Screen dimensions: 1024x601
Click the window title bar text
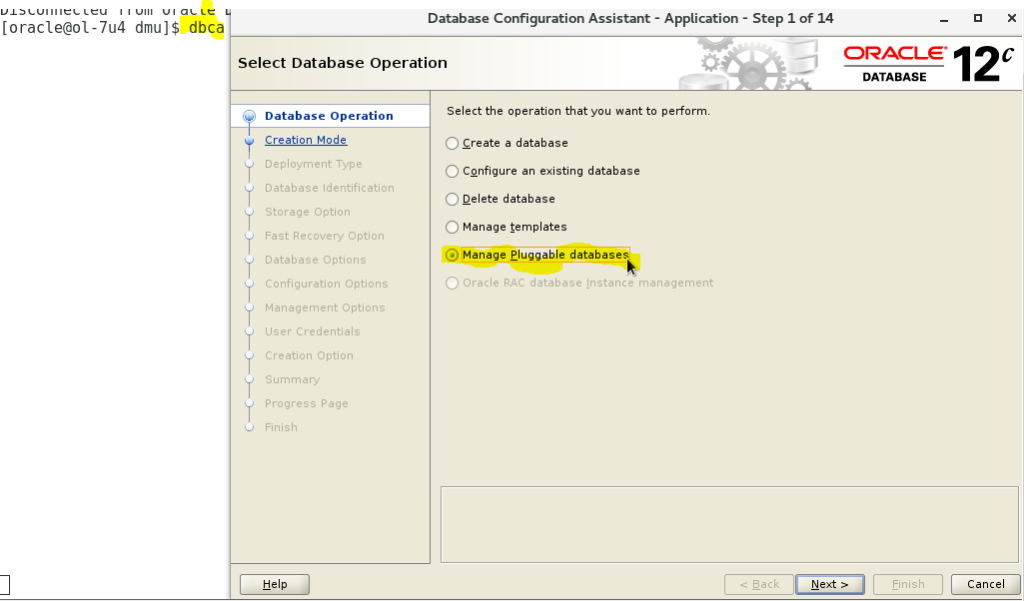629,18
